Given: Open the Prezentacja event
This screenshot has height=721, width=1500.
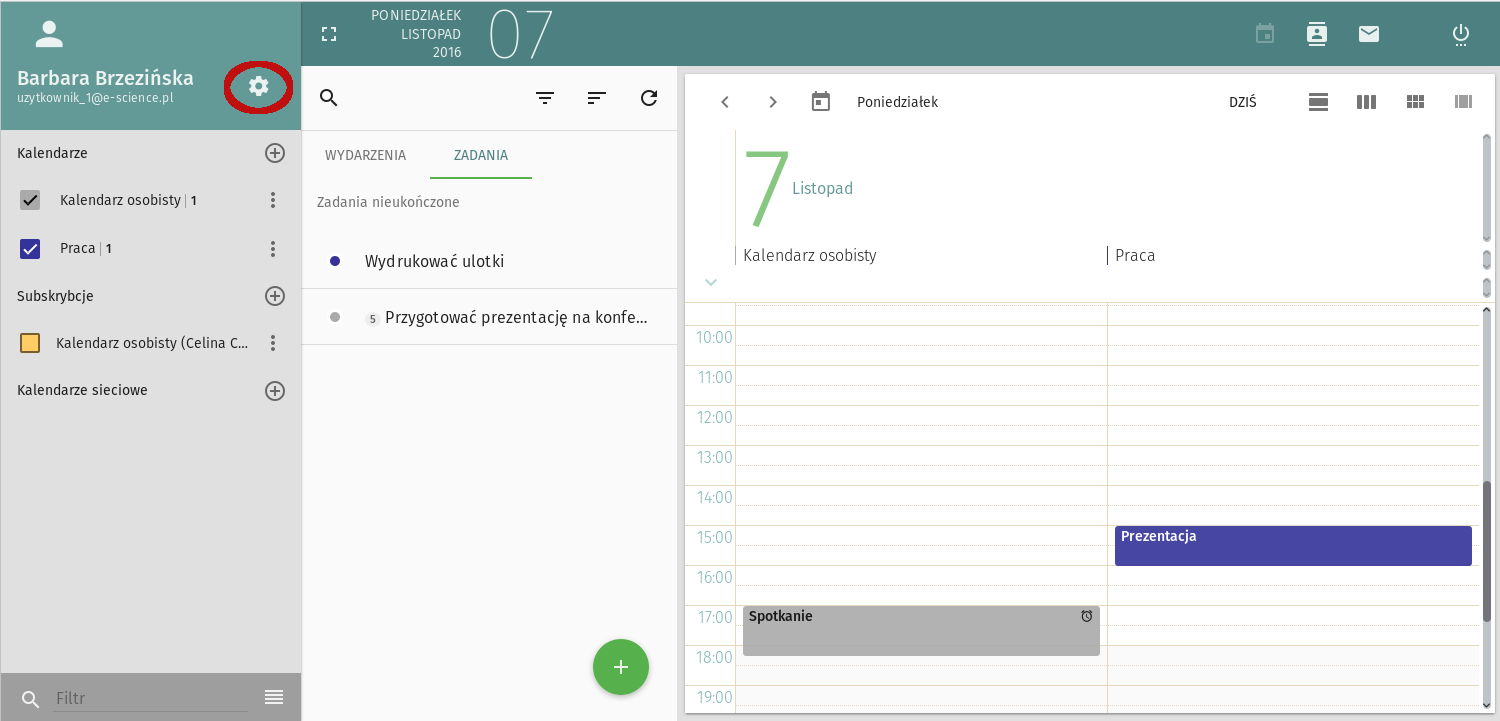Looking at the screenshot, I should (1293, 546).
